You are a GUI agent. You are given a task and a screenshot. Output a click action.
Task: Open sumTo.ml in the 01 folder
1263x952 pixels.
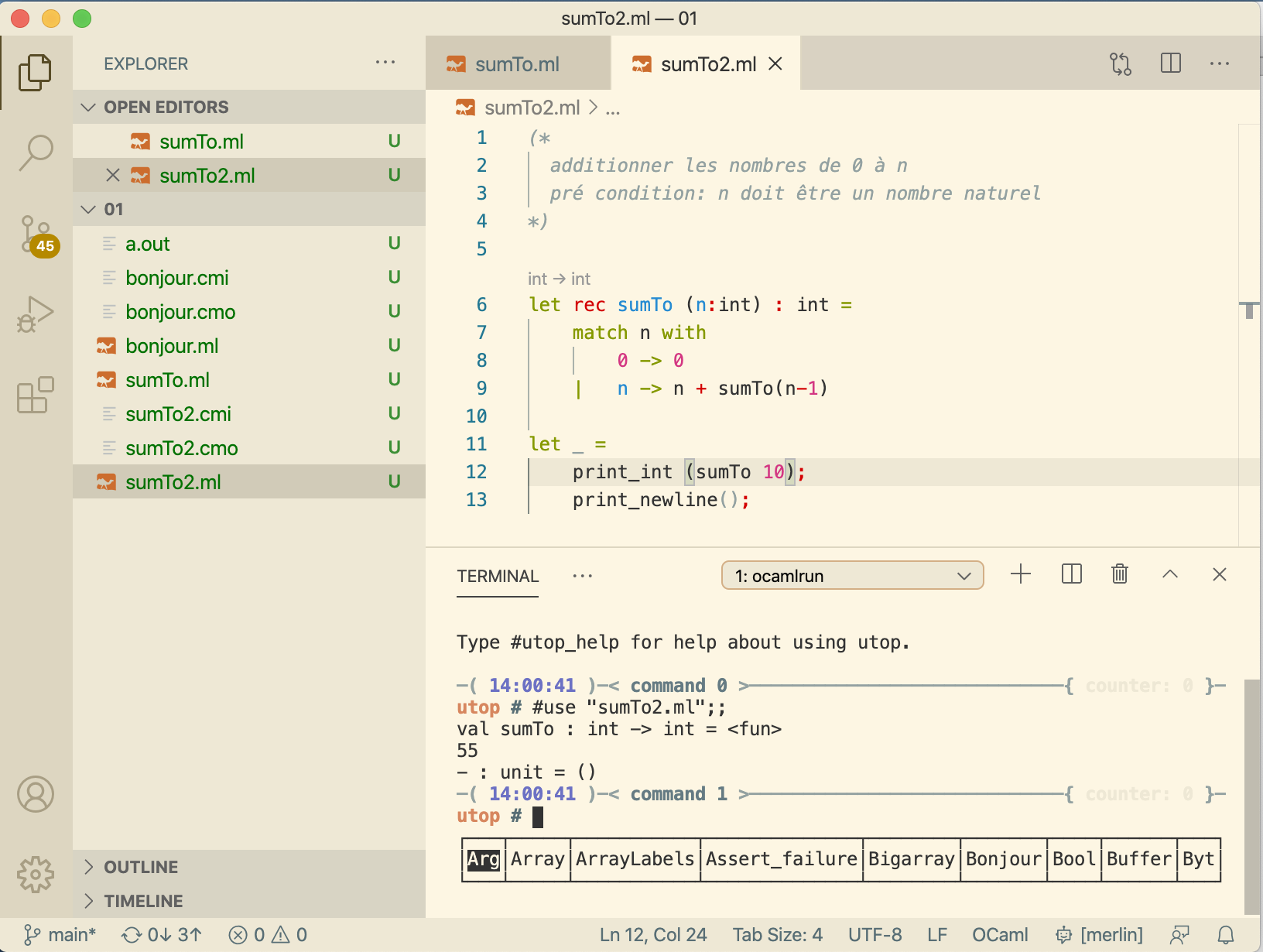249,380
